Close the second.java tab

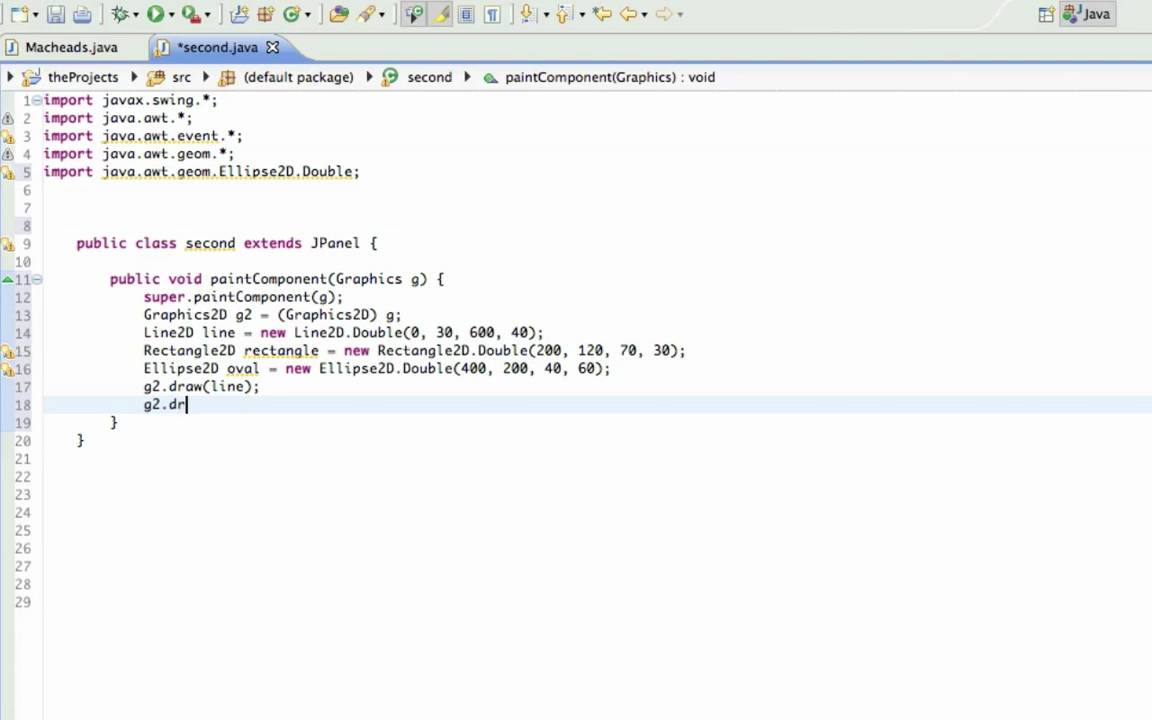[273, 48]
